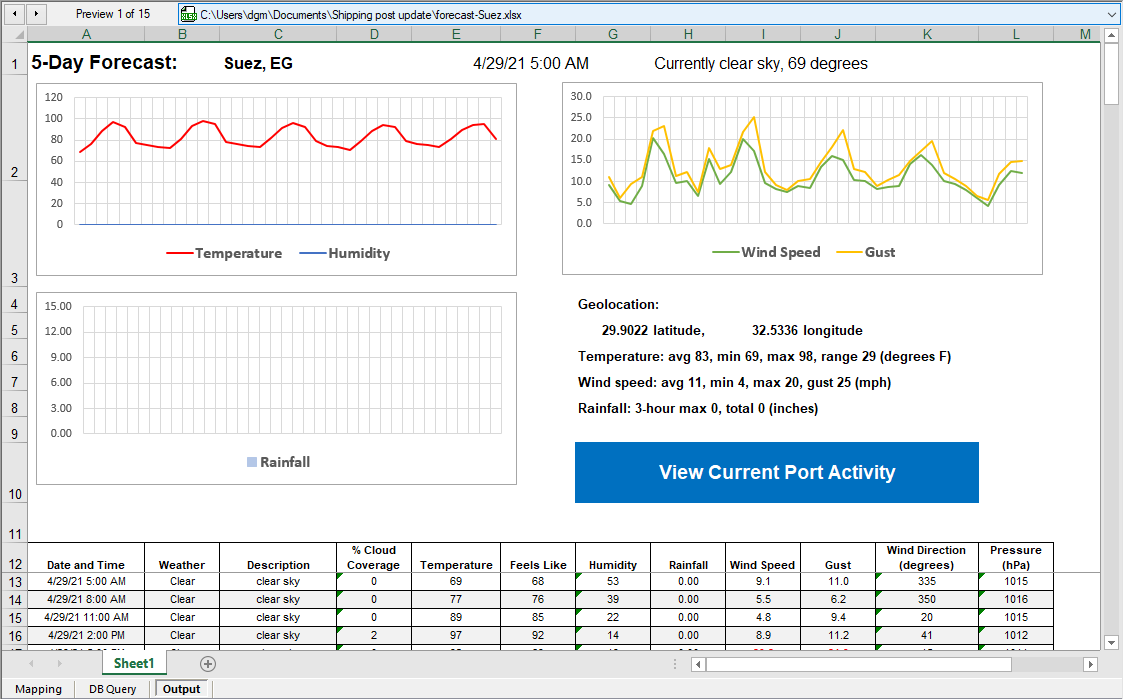Image resolution: width=1123 pixels, height=699 pixels.
Task: Click select-all corner of spreadsheet
Action: 14,35
